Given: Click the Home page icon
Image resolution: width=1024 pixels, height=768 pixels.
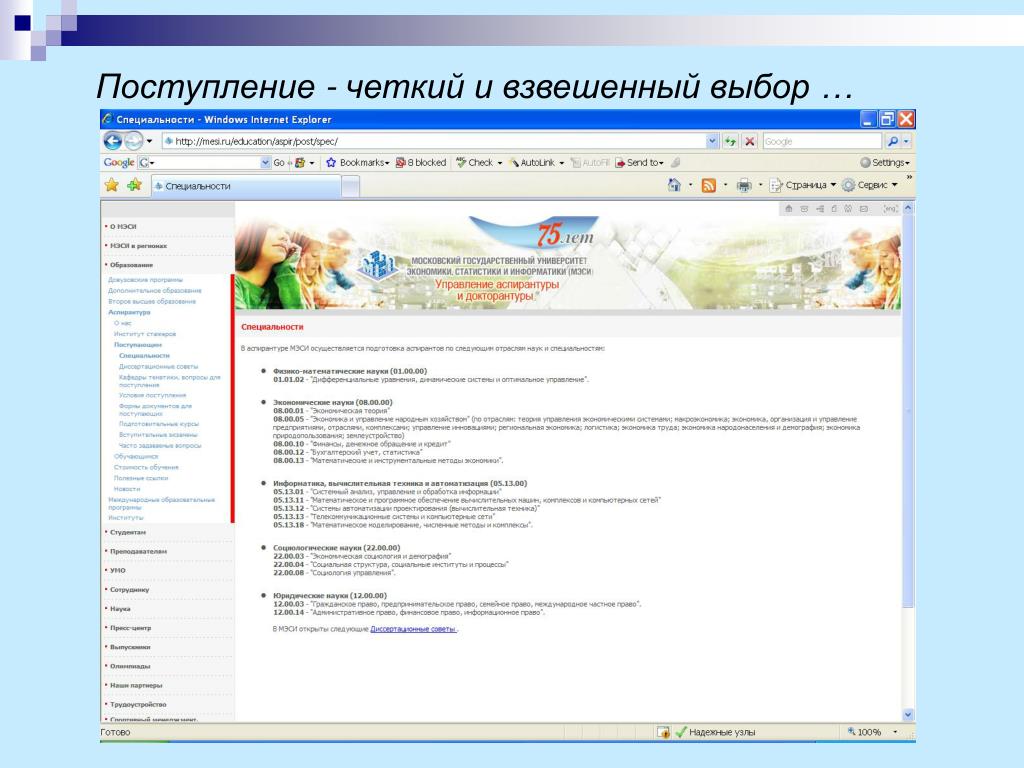Looking at the screenshot, I should click(674, 185).
